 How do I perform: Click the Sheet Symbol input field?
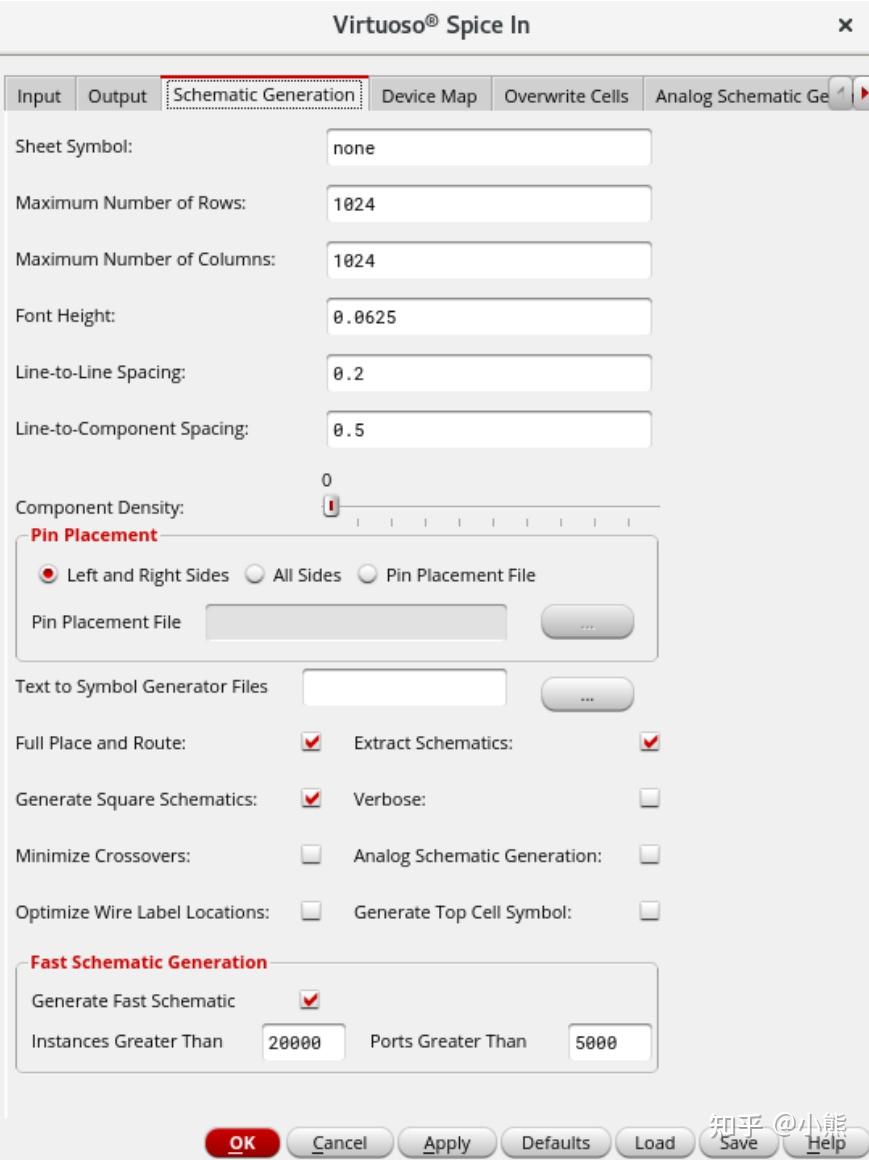(x=489, y=148)
